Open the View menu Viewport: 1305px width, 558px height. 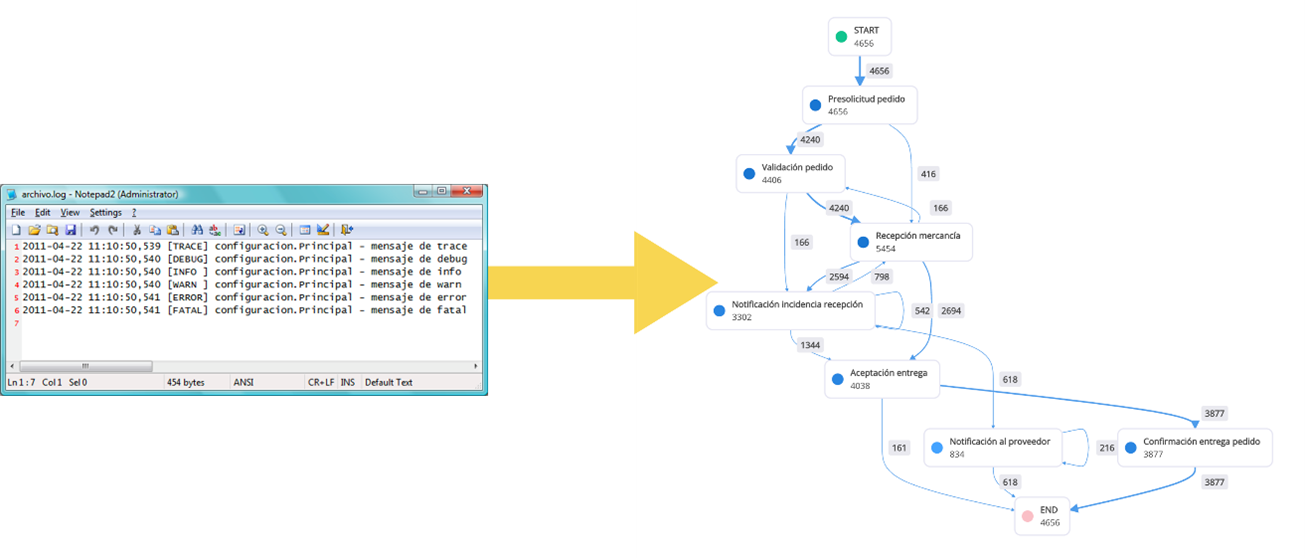pos(70,212)
